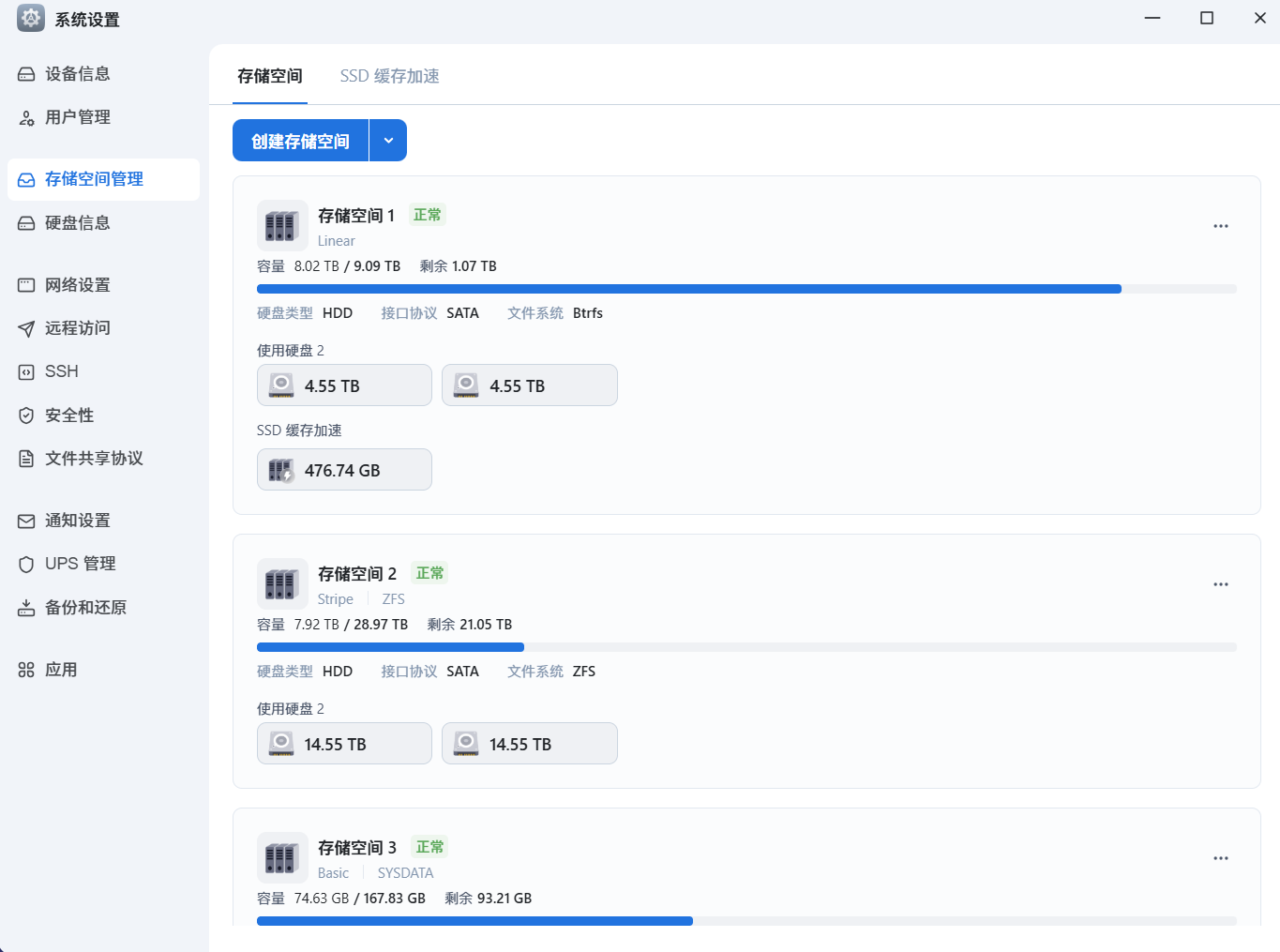Open the 应用 sidebar section
Image resolution: width=1280 pixels, height=952 pixels.
click(x=60, y=669)
